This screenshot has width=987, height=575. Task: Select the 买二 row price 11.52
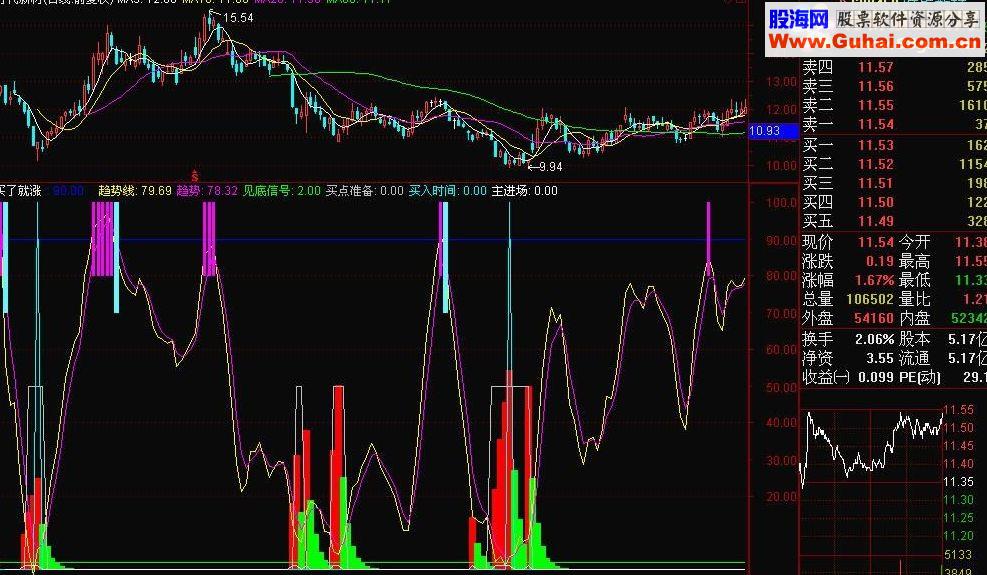click(876, 164)
